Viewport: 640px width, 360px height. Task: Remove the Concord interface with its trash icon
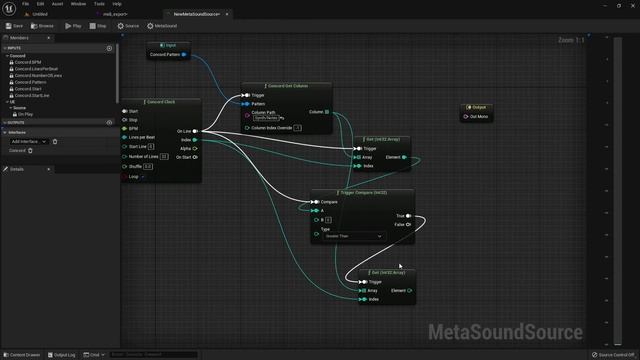click(x=30, y=151)
